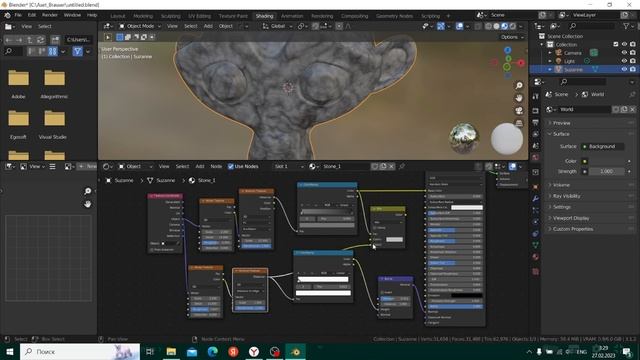Expand the Viewport Display panel
The image size is (640, 360).
[571, 218]
